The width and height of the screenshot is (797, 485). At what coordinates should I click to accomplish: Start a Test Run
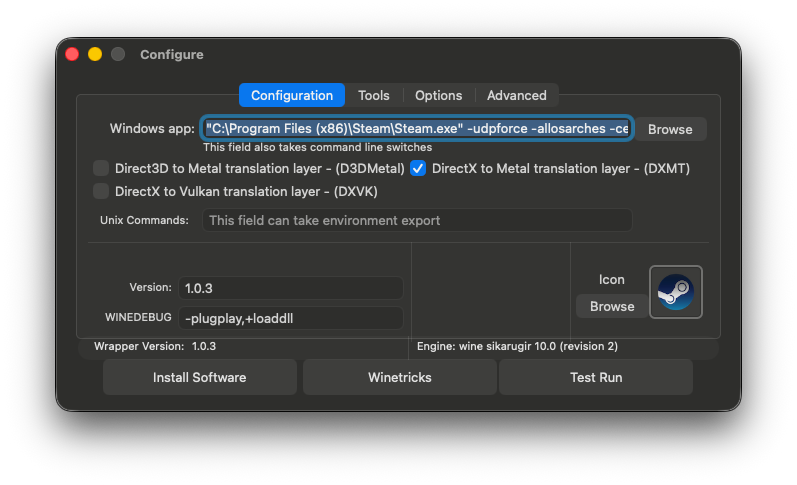[x=596, y=377]
